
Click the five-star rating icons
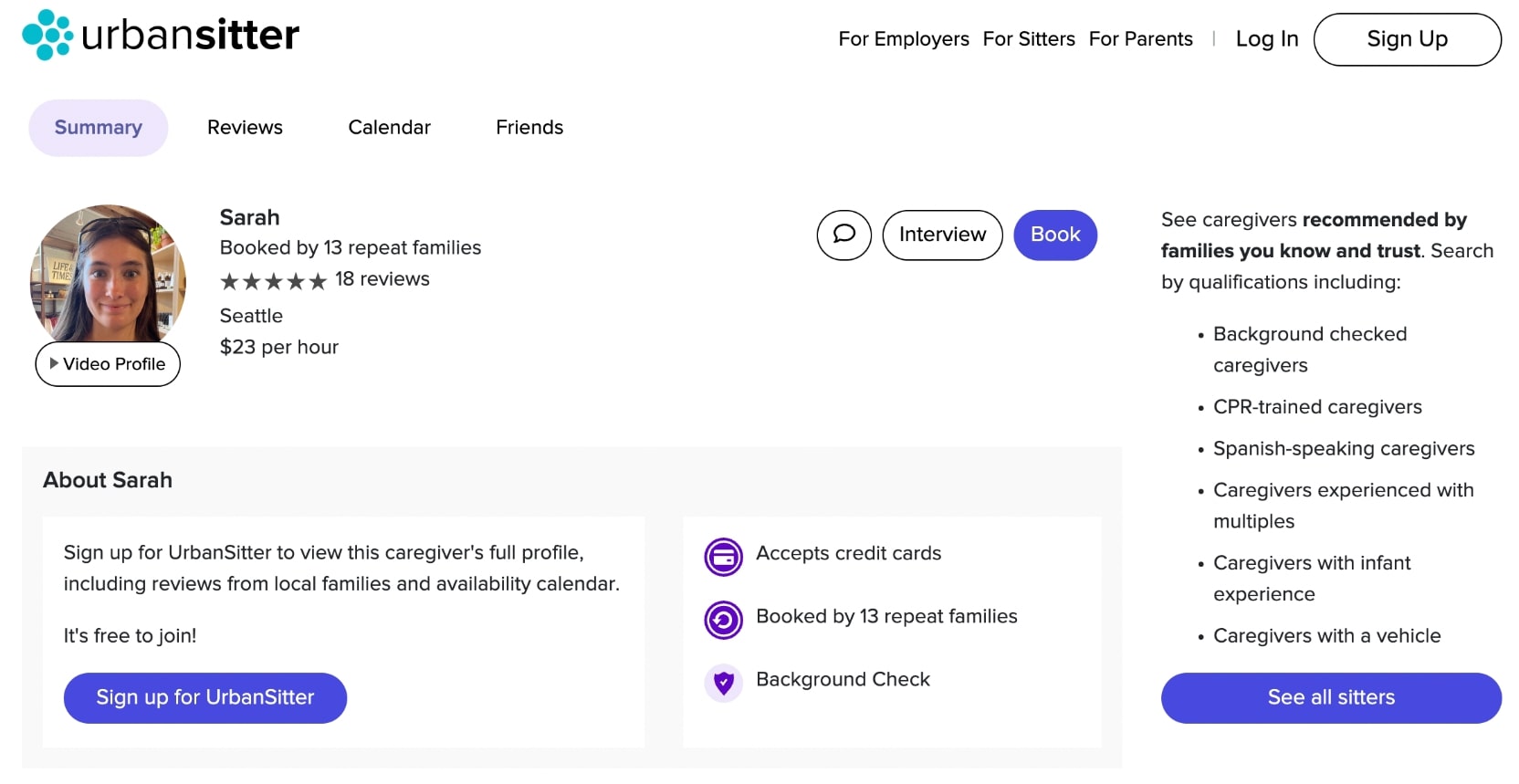(273, 281)
